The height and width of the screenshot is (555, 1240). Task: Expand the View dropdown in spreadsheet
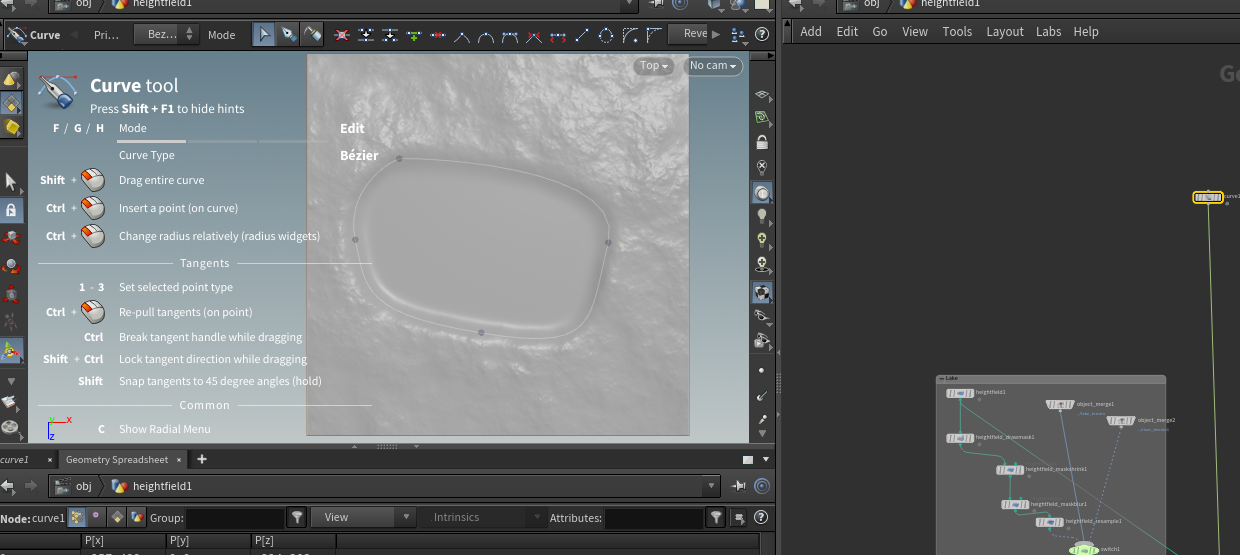click(x=362, y=517)
